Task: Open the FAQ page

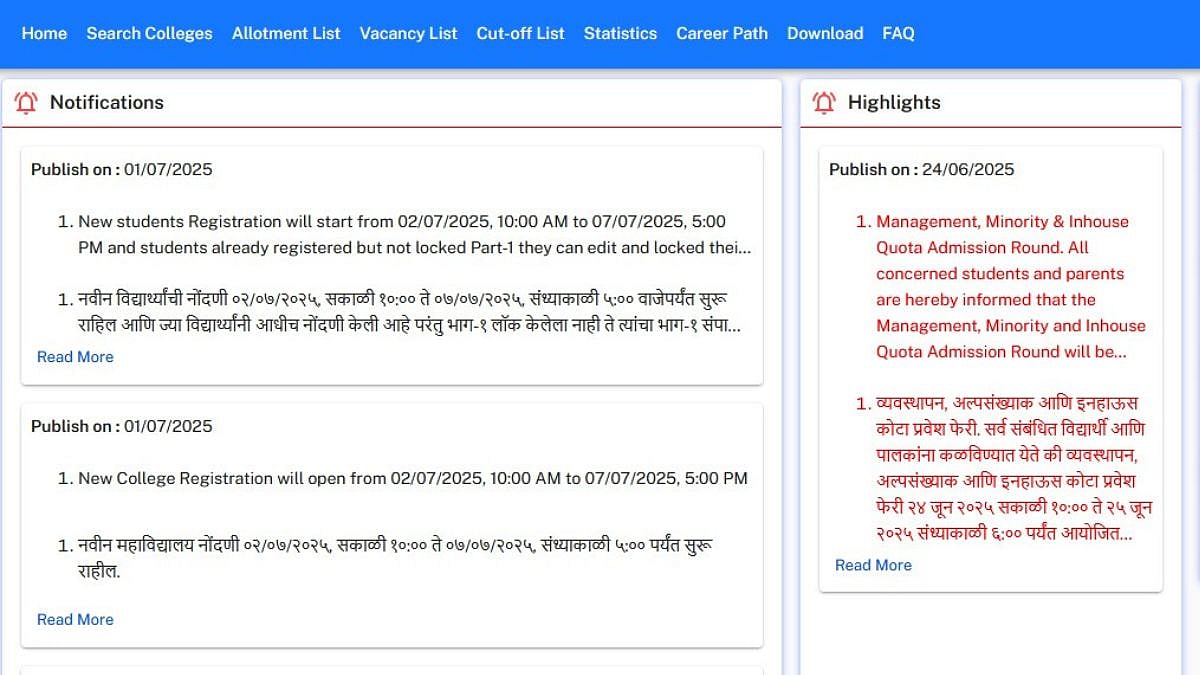Action: pos(898,33)
